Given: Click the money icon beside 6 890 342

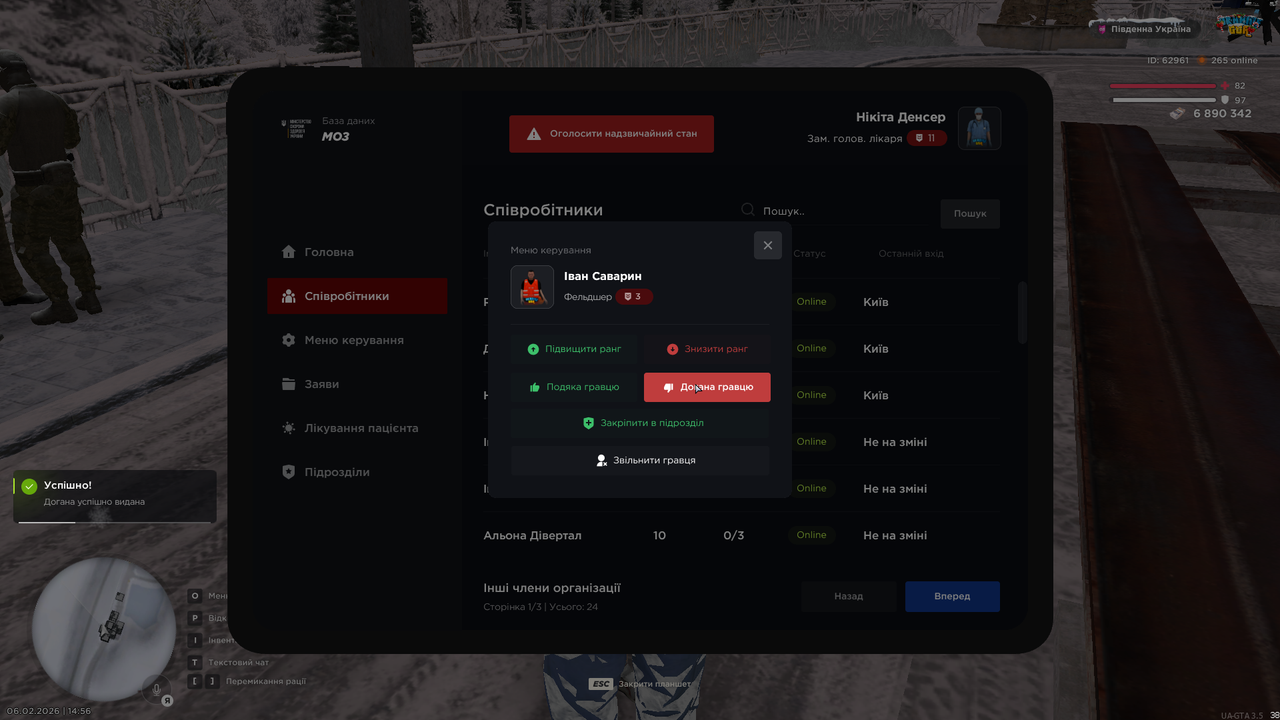Looking at the screenshot, I should click(x=1179, y=113).
